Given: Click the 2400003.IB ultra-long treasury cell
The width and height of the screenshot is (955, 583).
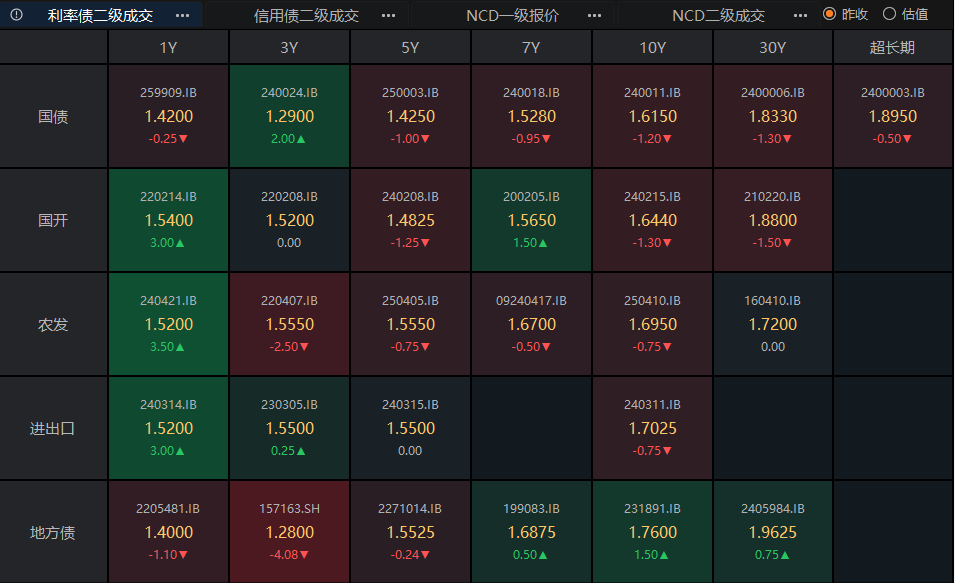Looking at the screenshot, I should pyautogui.click(x=892, y=116).
